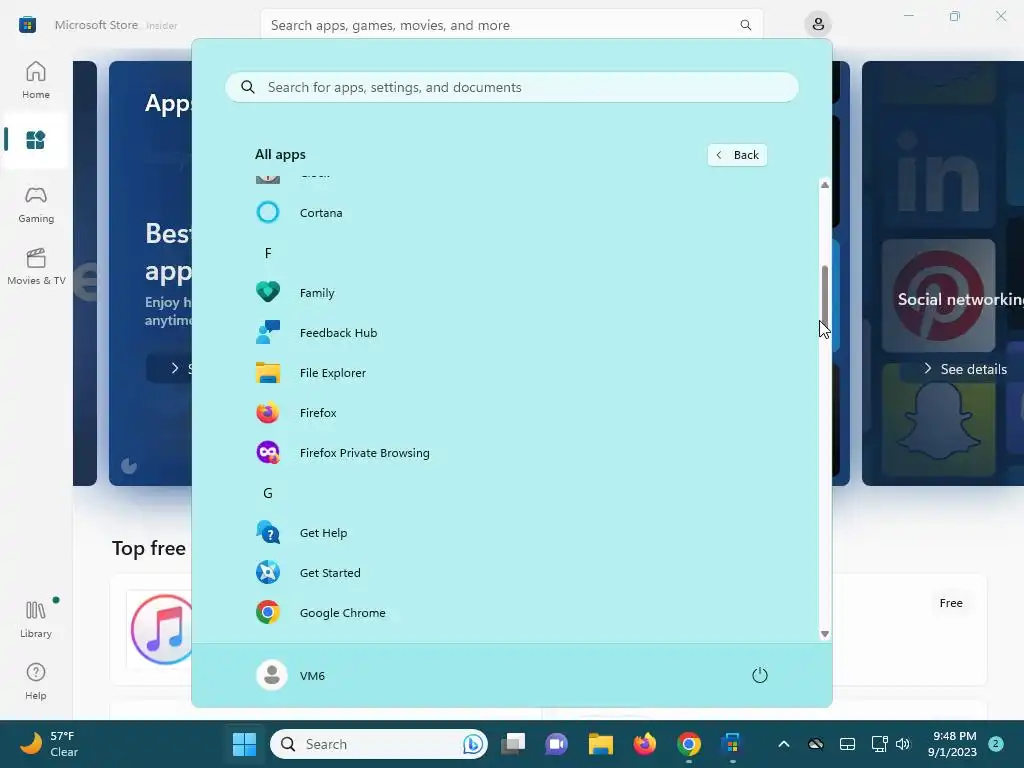Image resolution: width=1024 pixels, height=768 pixels.
Task: Open Gaming in Microsoft Store sidebar
Action: 36,204
